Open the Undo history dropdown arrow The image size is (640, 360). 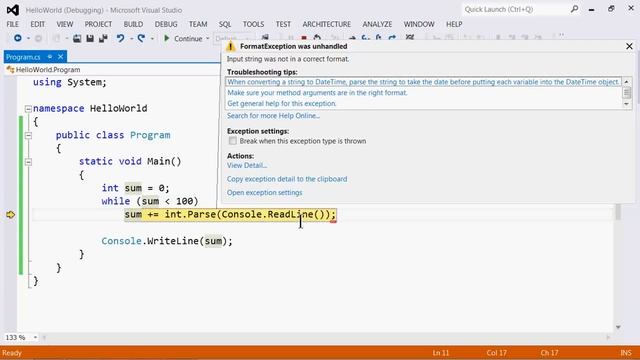click(x=131, y=38)
